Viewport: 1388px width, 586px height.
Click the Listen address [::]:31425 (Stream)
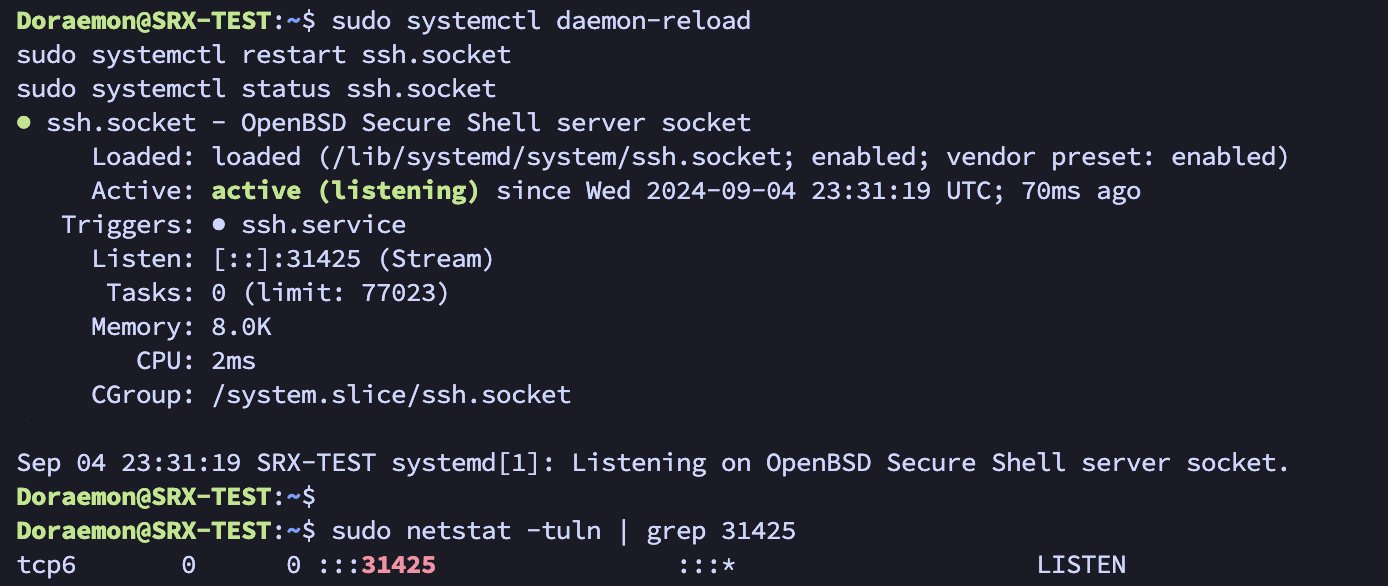(353, 259)
